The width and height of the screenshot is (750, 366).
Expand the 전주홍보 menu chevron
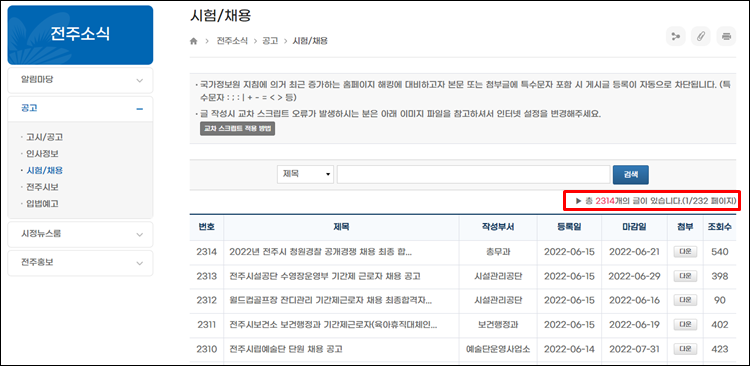pyautogui.click(x=139, y=263)
